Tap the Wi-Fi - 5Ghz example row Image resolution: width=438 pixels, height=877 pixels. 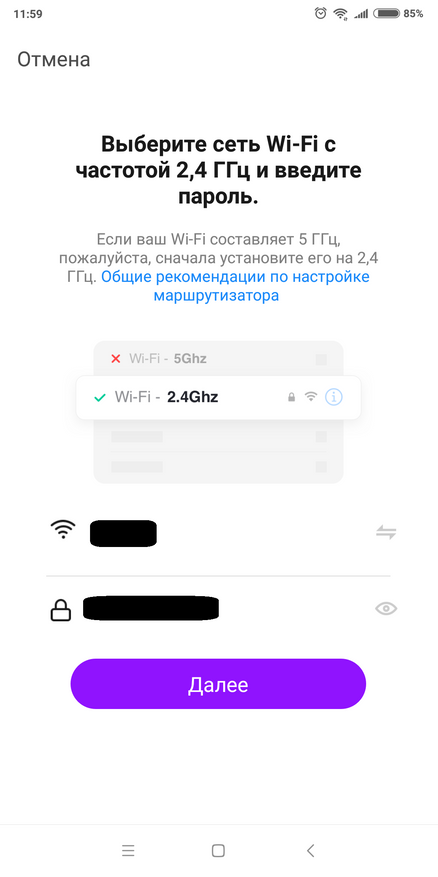coord(218,359)
